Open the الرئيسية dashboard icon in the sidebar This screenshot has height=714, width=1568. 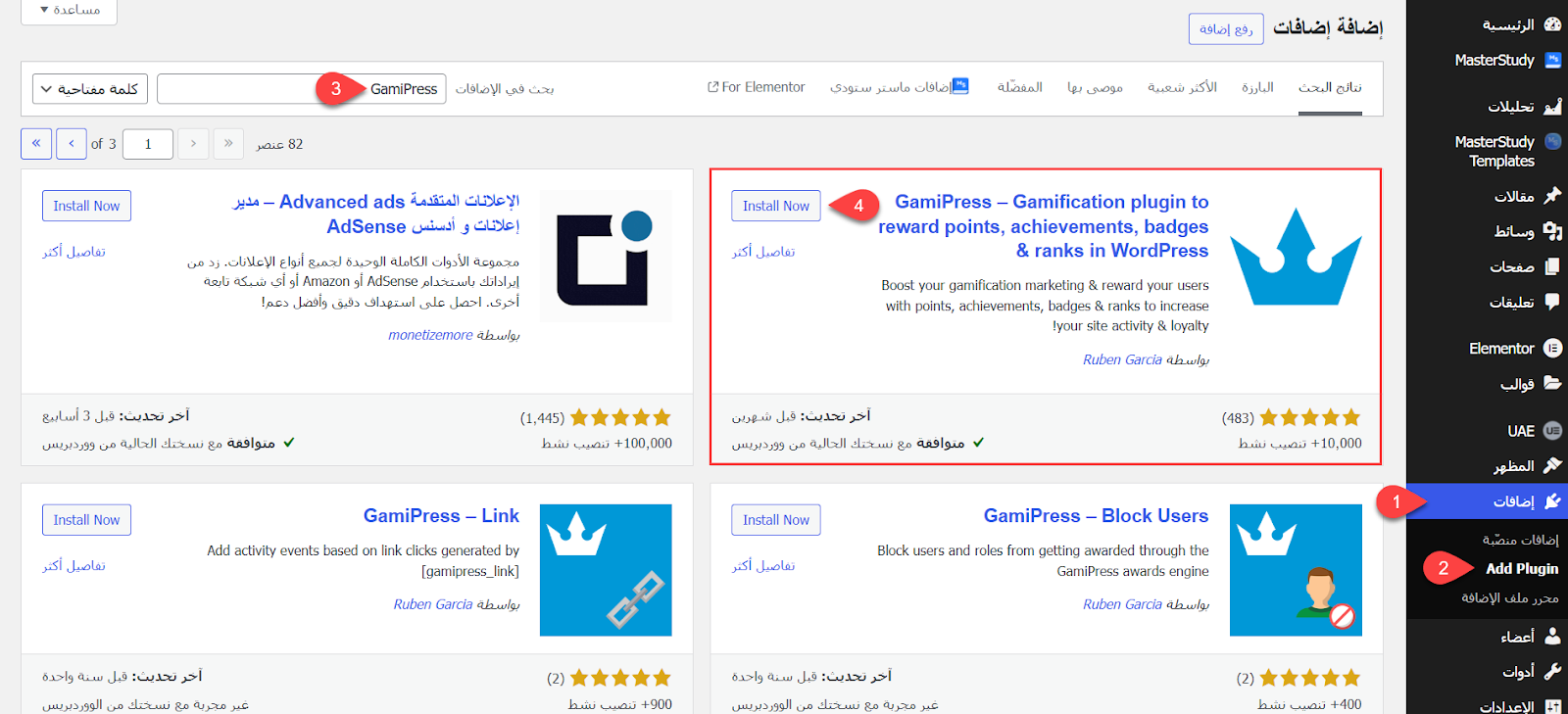[x=1552, y=24]
